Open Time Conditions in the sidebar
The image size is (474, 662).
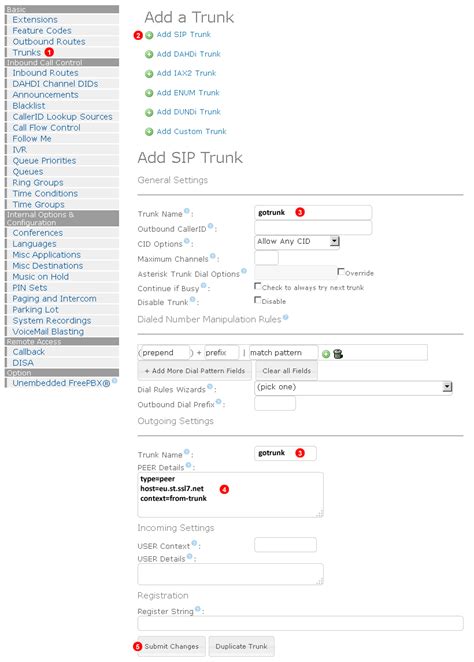pyautogui.click(x=45, y=193)
